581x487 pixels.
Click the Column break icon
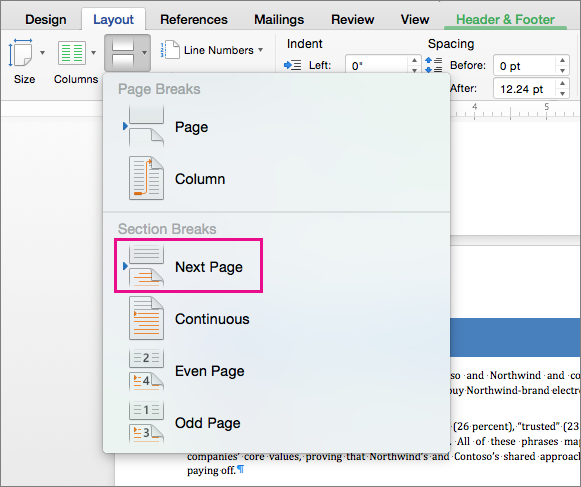click(146, 178)
